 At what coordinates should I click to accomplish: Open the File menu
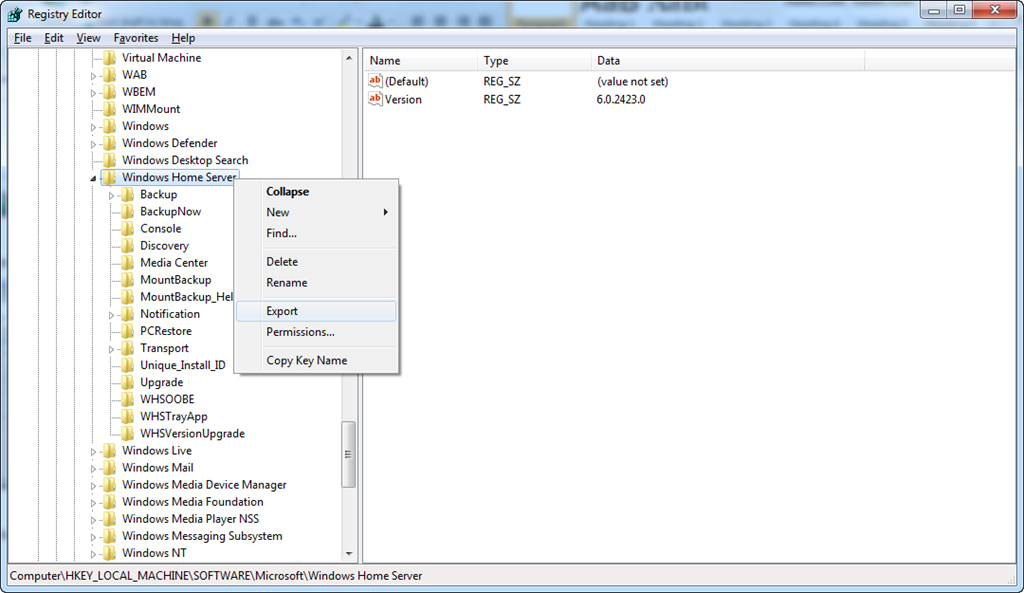[23, 38]
